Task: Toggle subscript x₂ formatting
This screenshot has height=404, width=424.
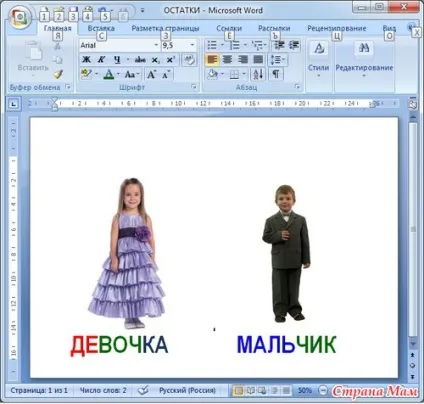Action: coord(155,60)
